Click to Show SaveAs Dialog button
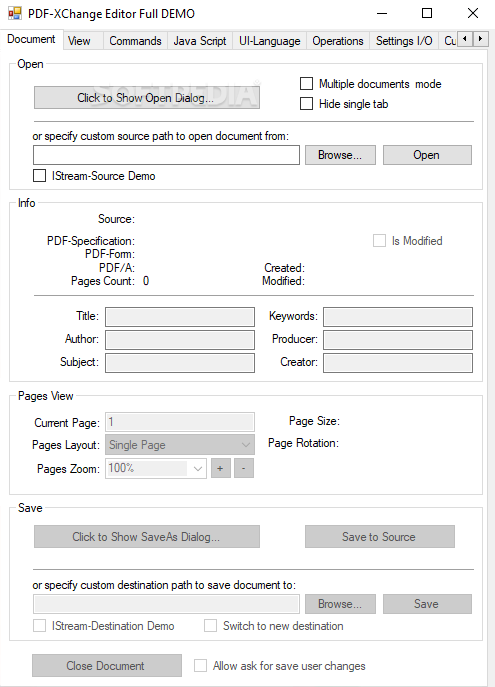495x687 pixels. pyautogui.click(x=147, y=537)
